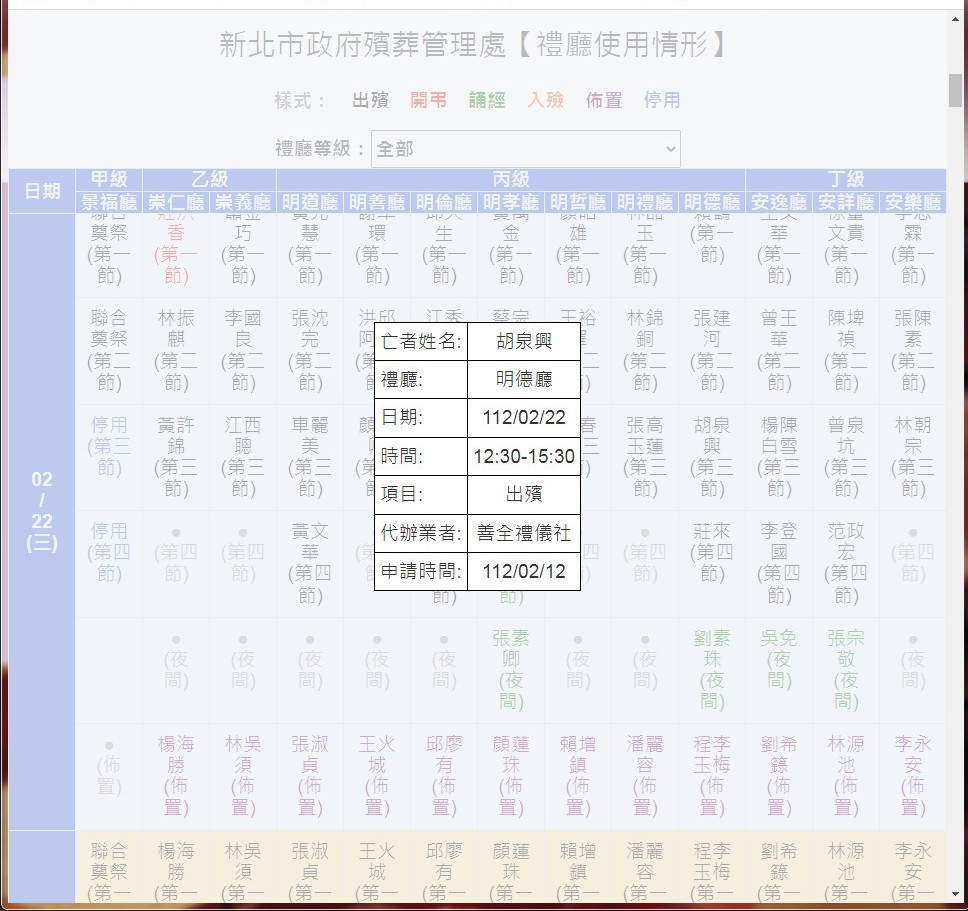Open 劉素珠 night session entry

(x=711, y=669)
